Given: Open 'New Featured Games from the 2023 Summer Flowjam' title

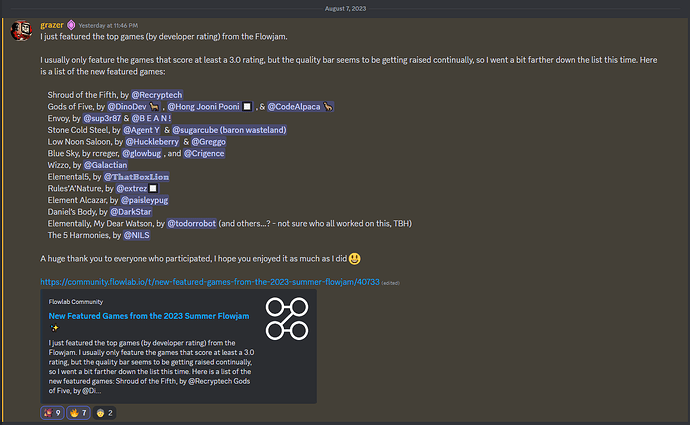Looking at the screenshot, I should [x=149, y=316].
